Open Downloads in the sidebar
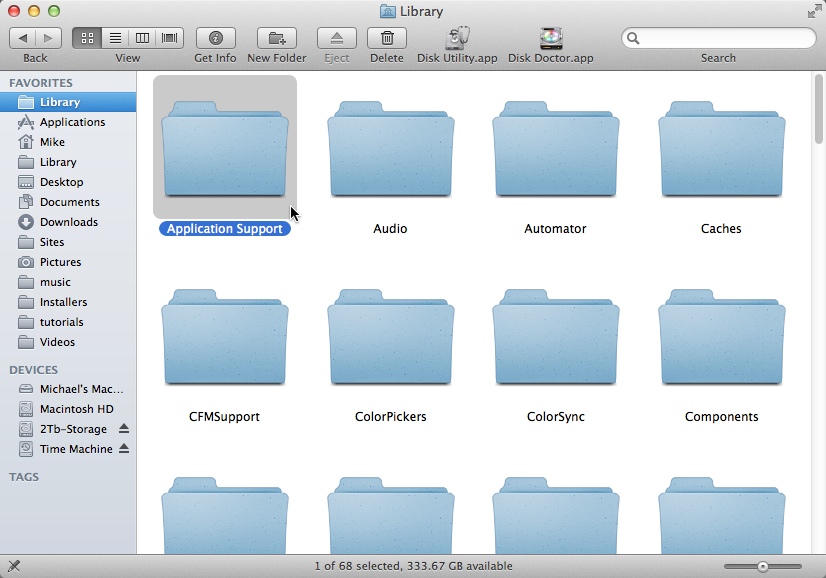 [x=68, y=222]
